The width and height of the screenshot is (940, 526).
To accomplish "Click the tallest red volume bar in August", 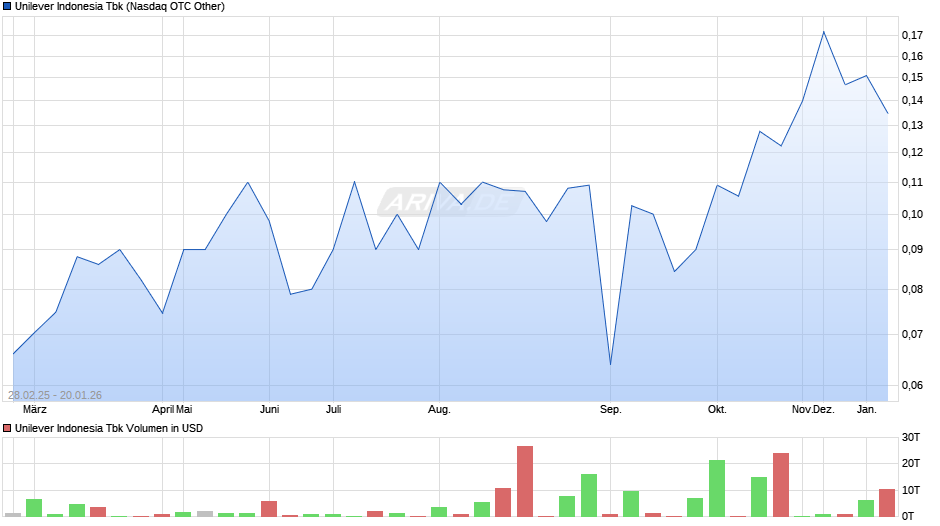I will (525, 482).
